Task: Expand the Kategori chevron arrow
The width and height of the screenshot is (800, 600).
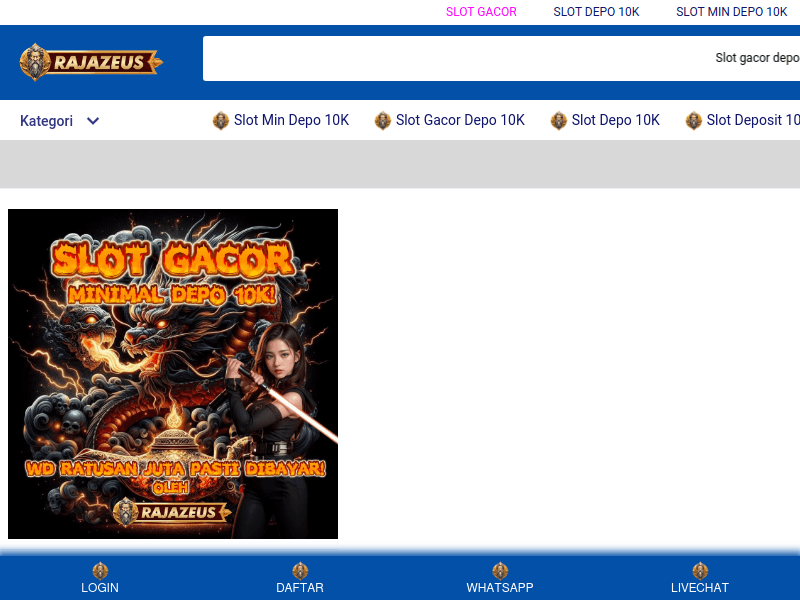Action: coord(93,121)
